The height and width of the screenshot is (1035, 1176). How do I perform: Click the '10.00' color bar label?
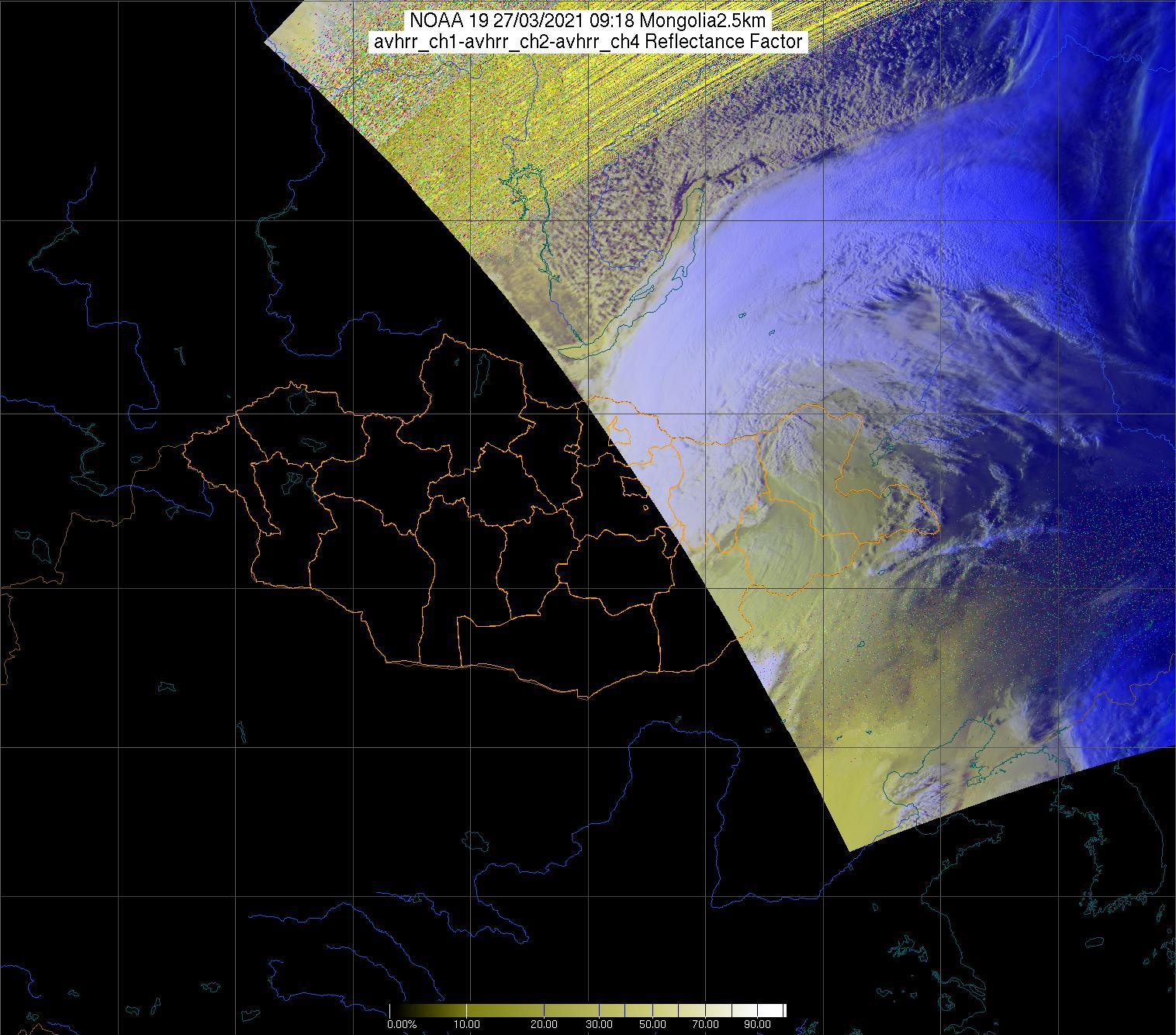point(465,1025)
